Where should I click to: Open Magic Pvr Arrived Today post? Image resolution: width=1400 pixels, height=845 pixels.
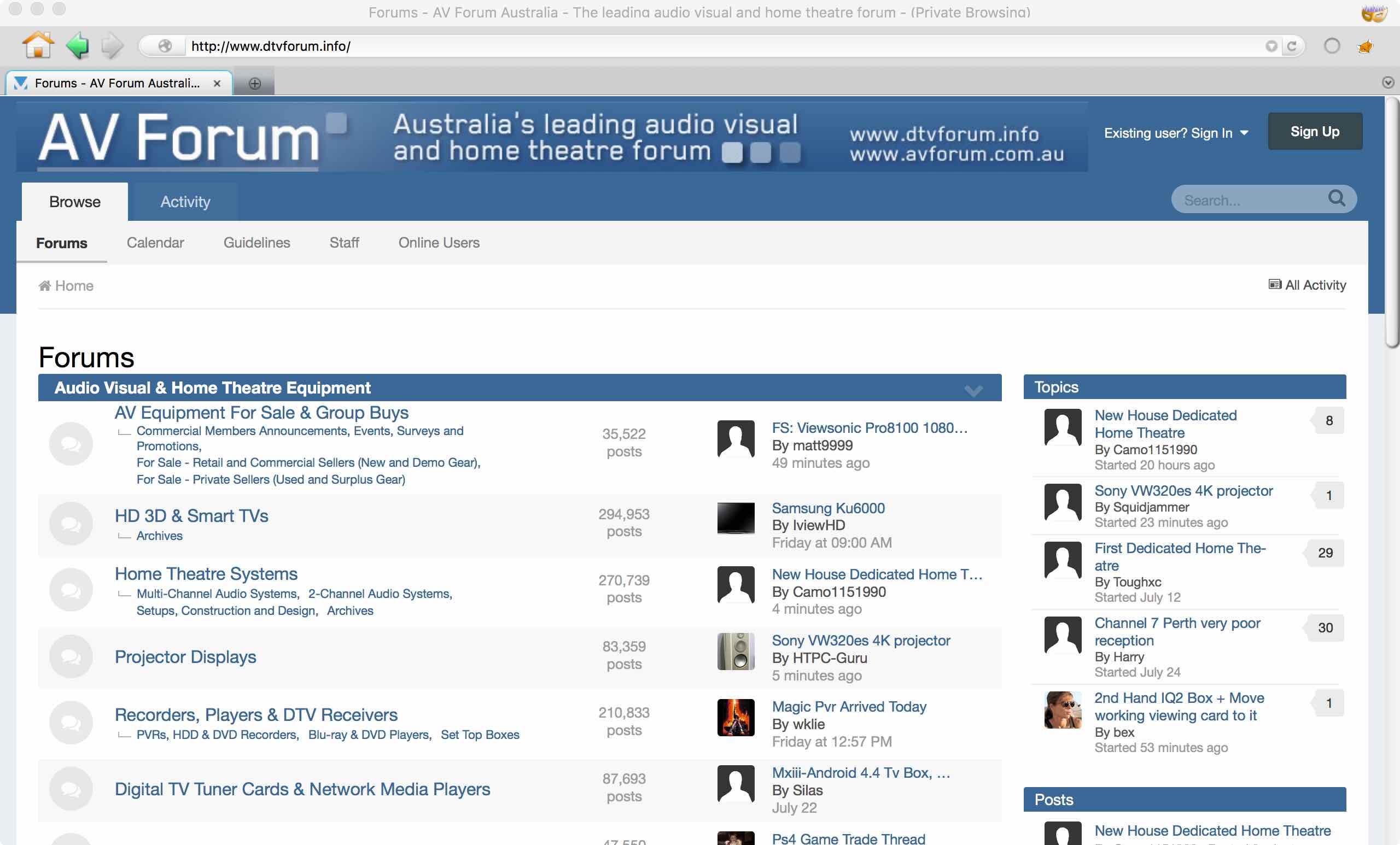(849, 706)
